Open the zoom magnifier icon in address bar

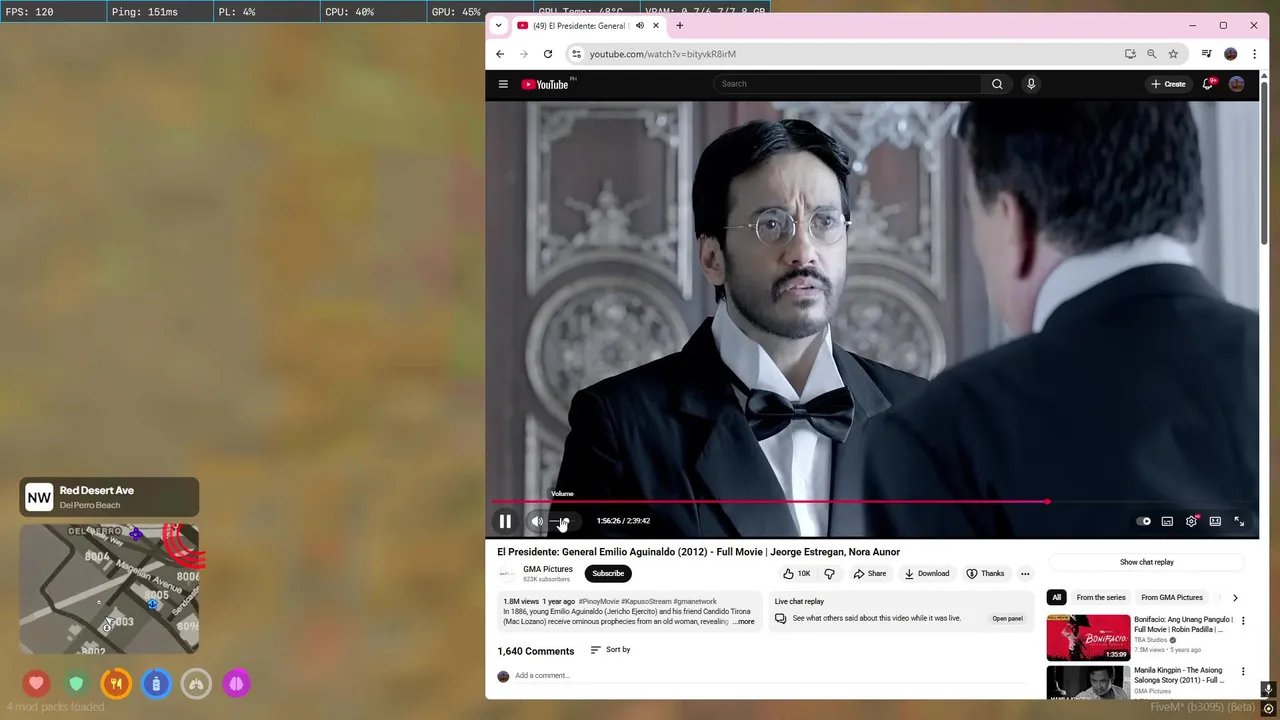click(1151, 54)
